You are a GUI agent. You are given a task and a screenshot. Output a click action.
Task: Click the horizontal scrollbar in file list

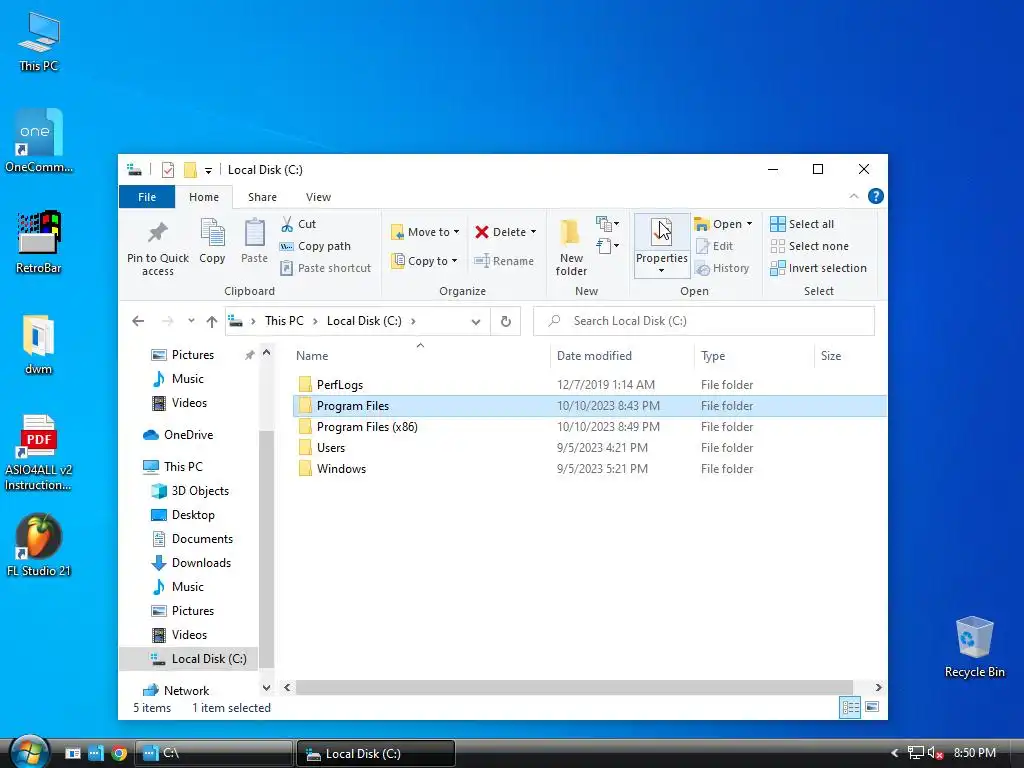tap(574, 687)
